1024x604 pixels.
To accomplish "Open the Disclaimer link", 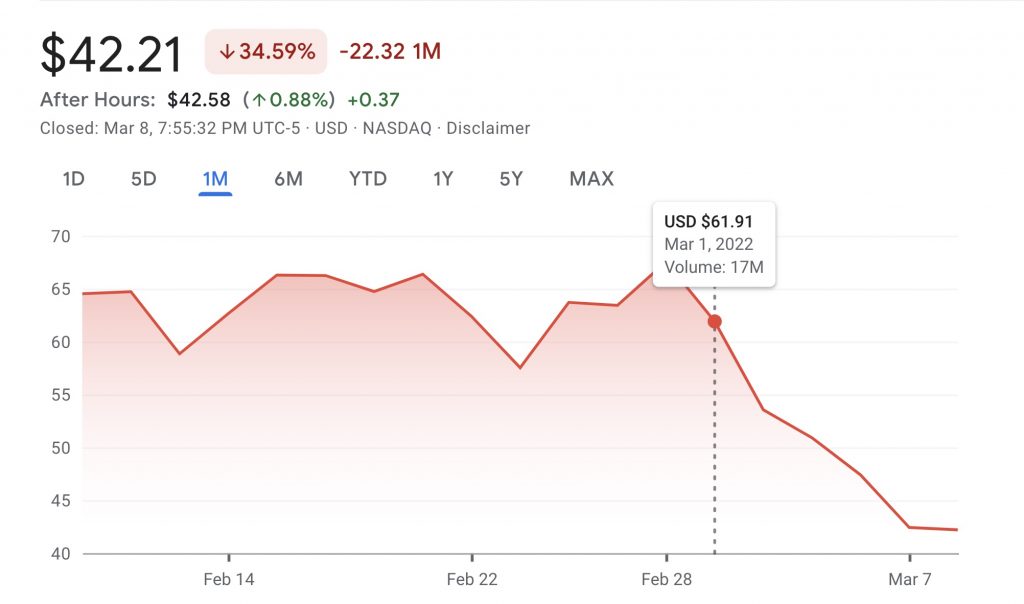I will click(x=488, y=128).
